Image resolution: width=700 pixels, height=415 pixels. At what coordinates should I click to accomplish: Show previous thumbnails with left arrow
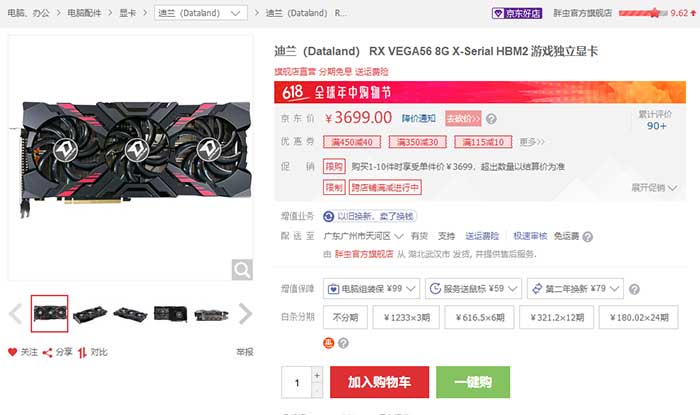pos(16,313)
